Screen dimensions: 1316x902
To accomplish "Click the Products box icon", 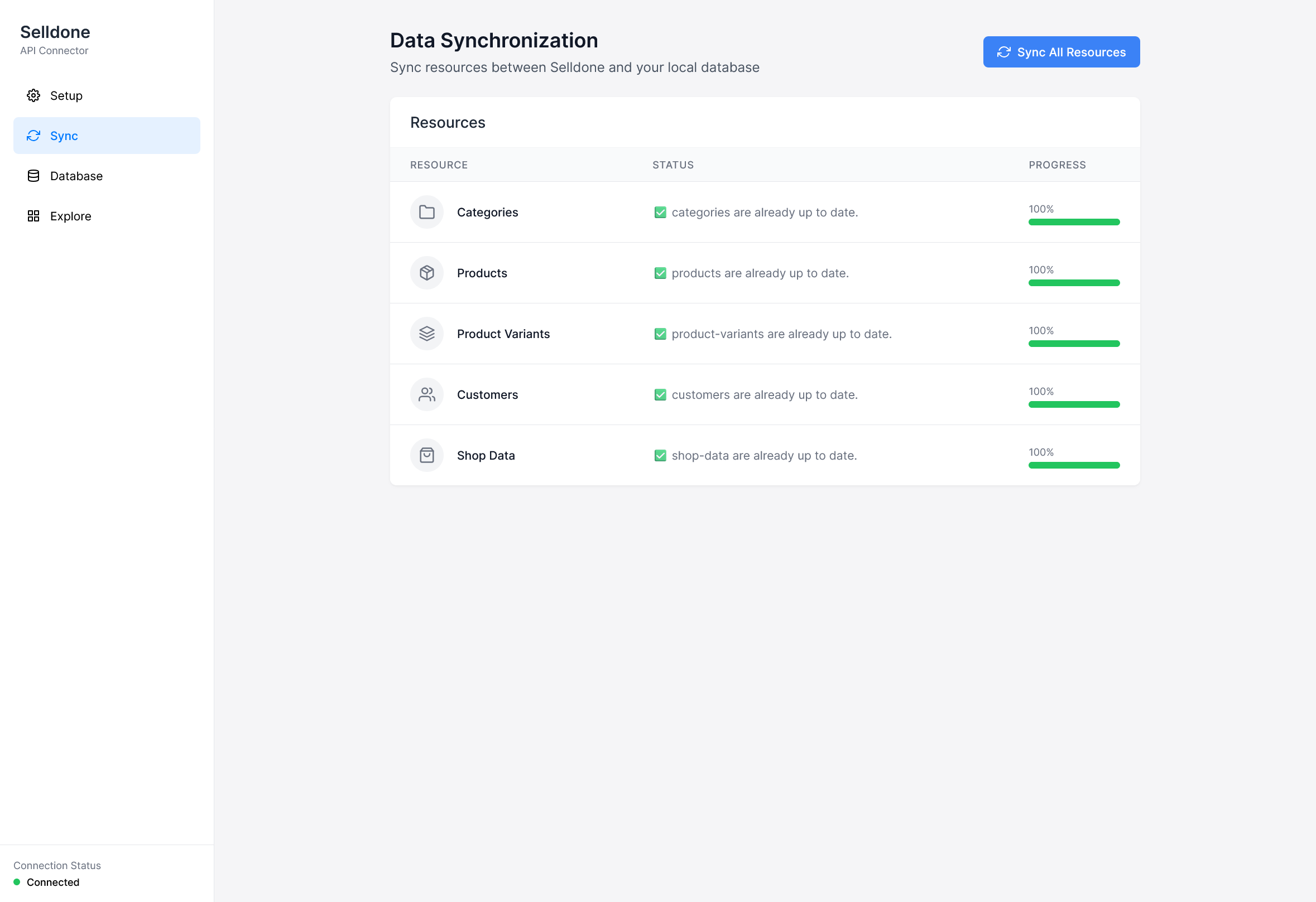I will [x=426, y=273].
